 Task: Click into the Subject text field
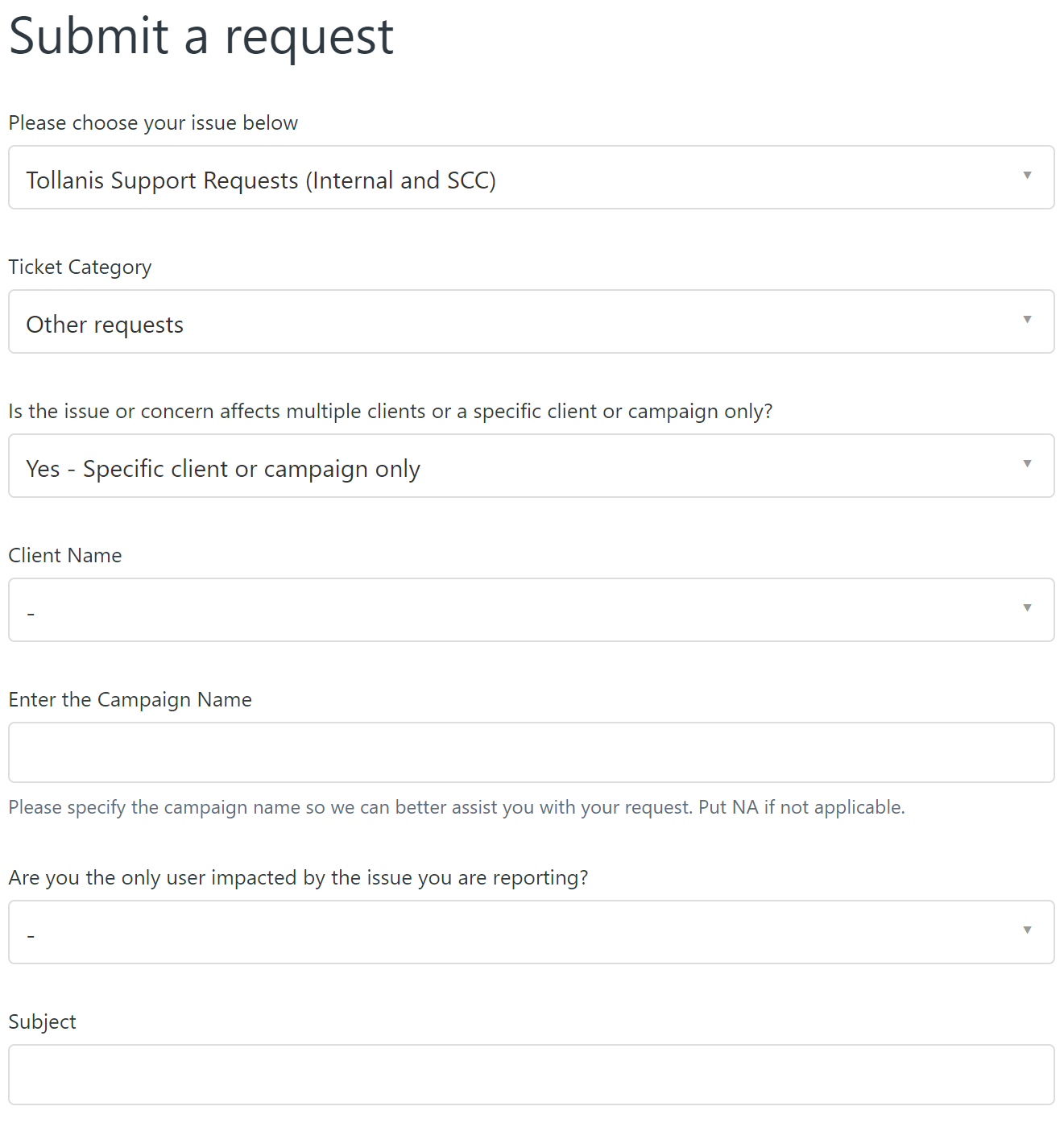pyautogui.click(x=531, y=1075)
